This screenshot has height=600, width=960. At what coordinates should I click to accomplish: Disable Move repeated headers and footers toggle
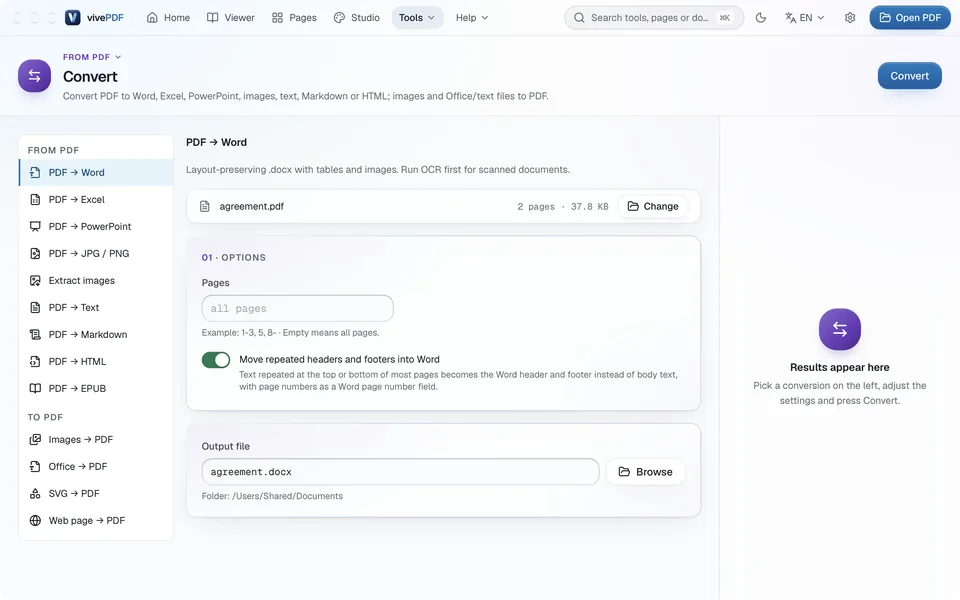tap(216, 360)
